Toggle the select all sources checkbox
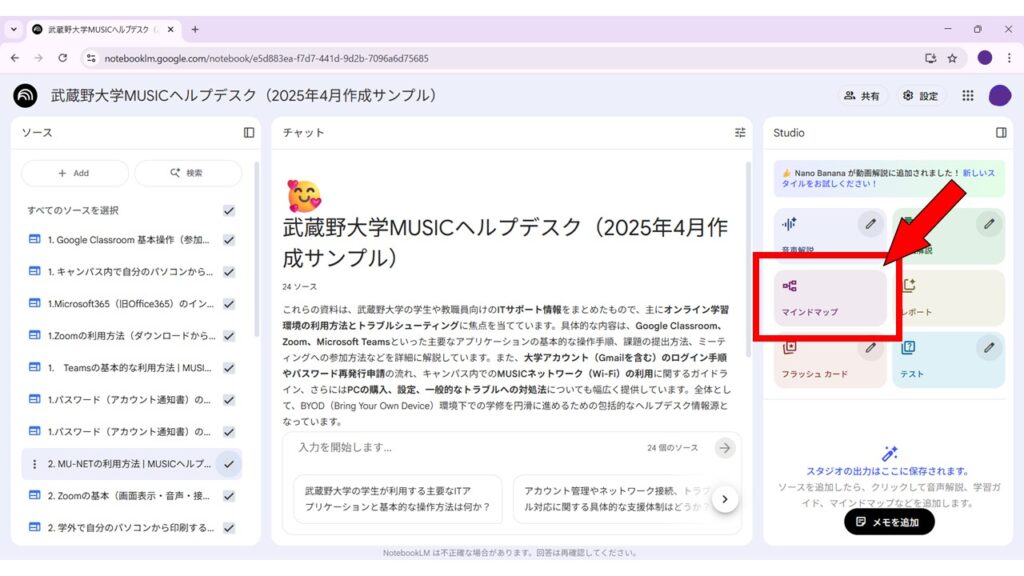Screen dimensions: 1024x576 [229, 210]
